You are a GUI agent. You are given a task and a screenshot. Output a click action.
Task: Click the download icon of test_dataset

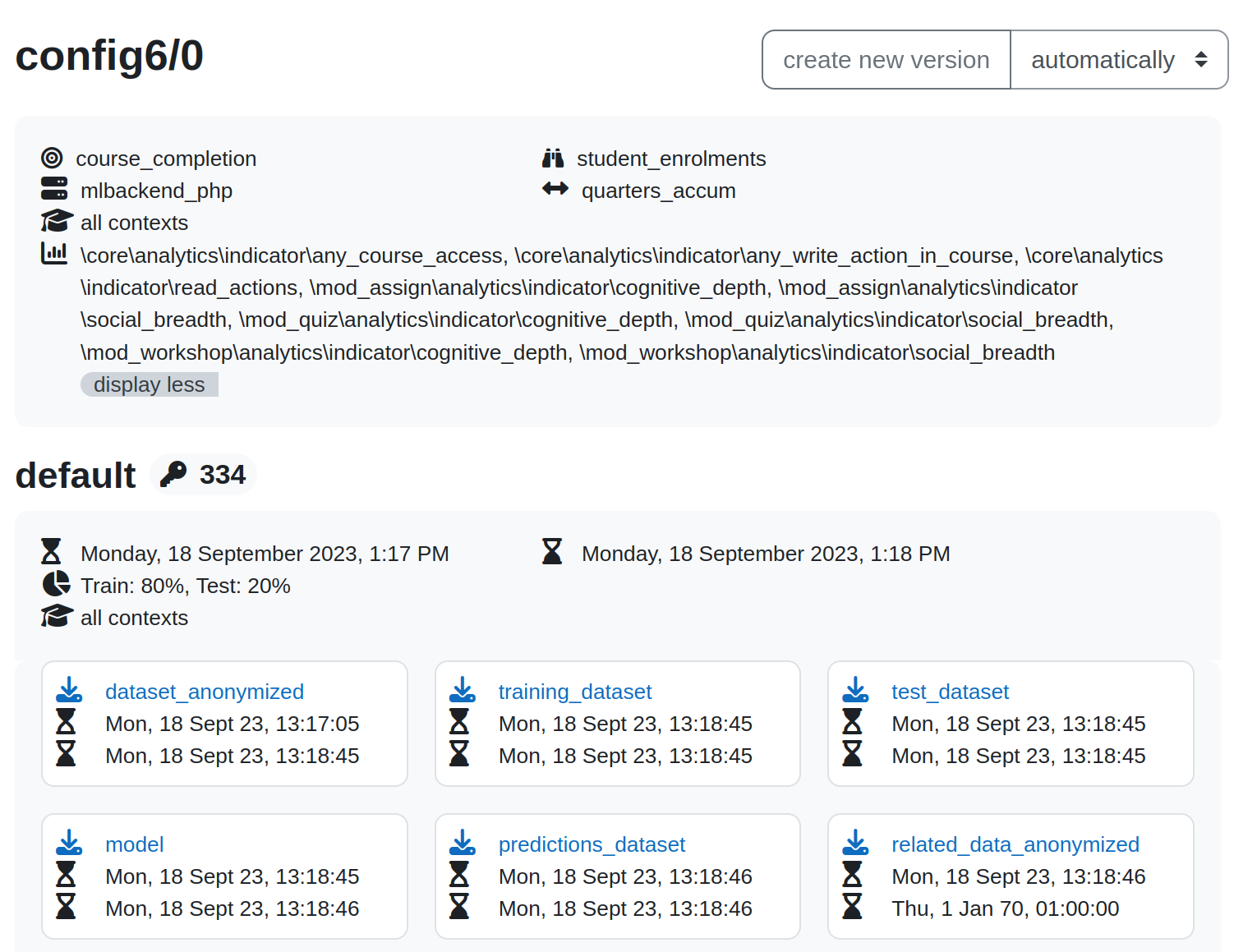(x=855, y=690)
